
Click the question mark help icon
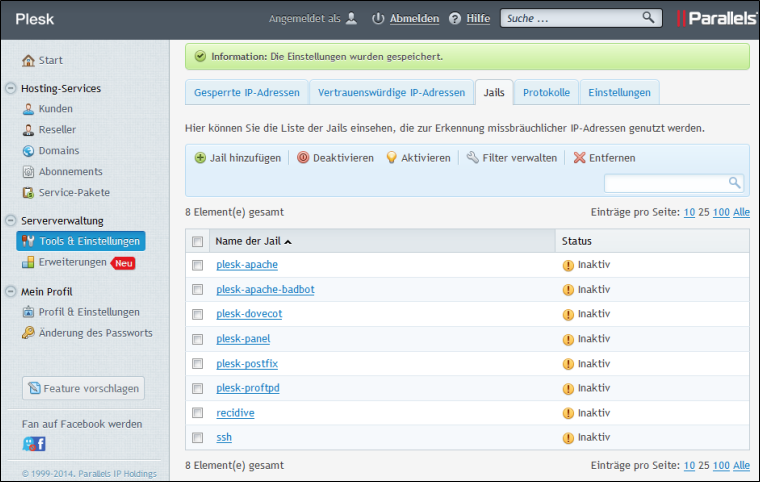[455, 18]
